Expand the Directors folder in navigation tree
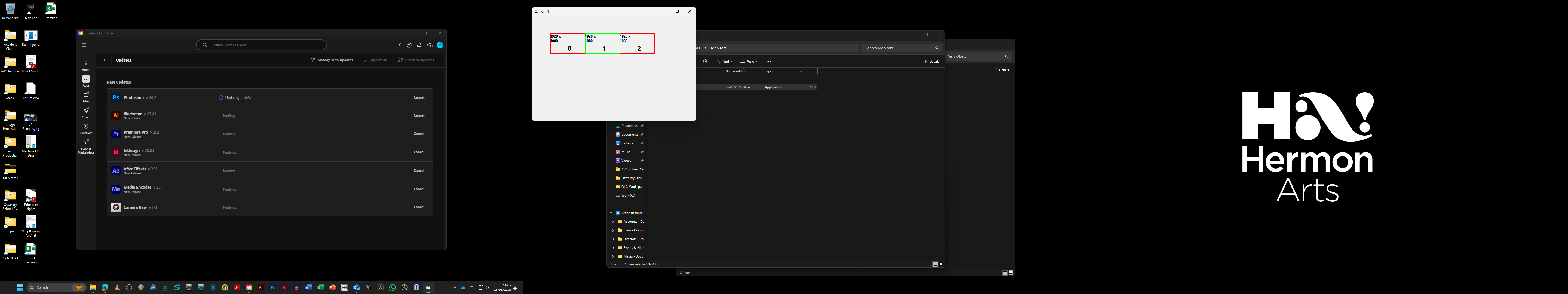Viewport: 1568px width, 294px height. pyautogui.click(x=614, y=239)
